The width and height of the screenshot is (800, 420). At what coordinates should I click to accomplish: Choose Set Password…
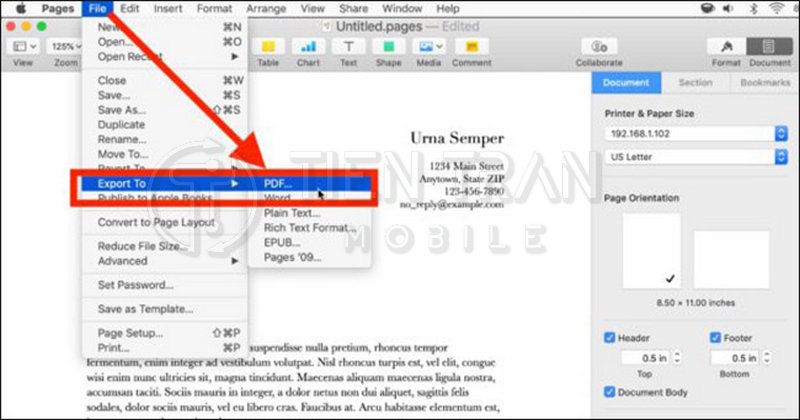coord(165,285)
